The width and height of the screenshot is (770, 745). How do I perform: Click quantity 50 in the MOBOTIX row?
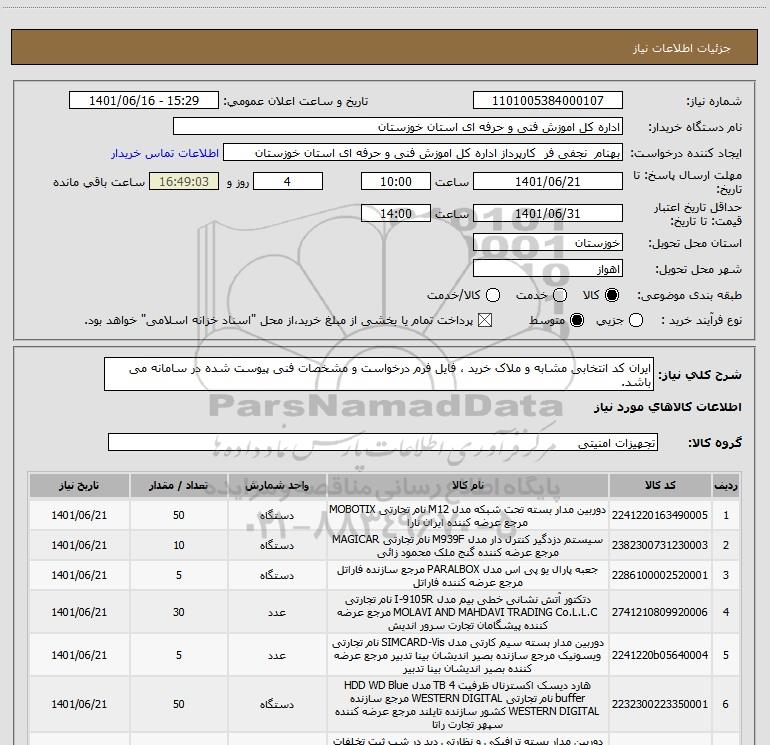pos(179,515)
